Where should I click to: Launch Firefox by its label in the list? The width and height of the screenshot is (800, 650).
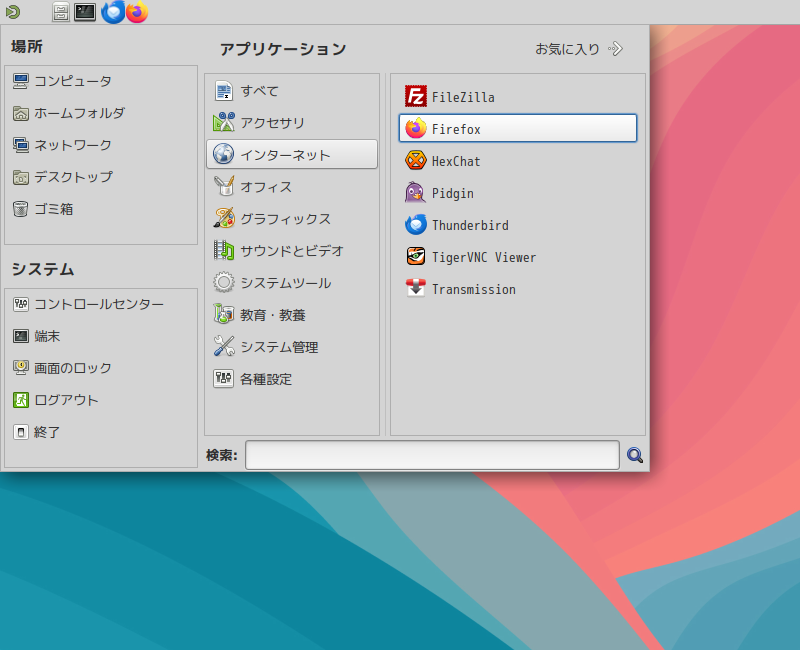pyautogui.click(x=456, y=129)
